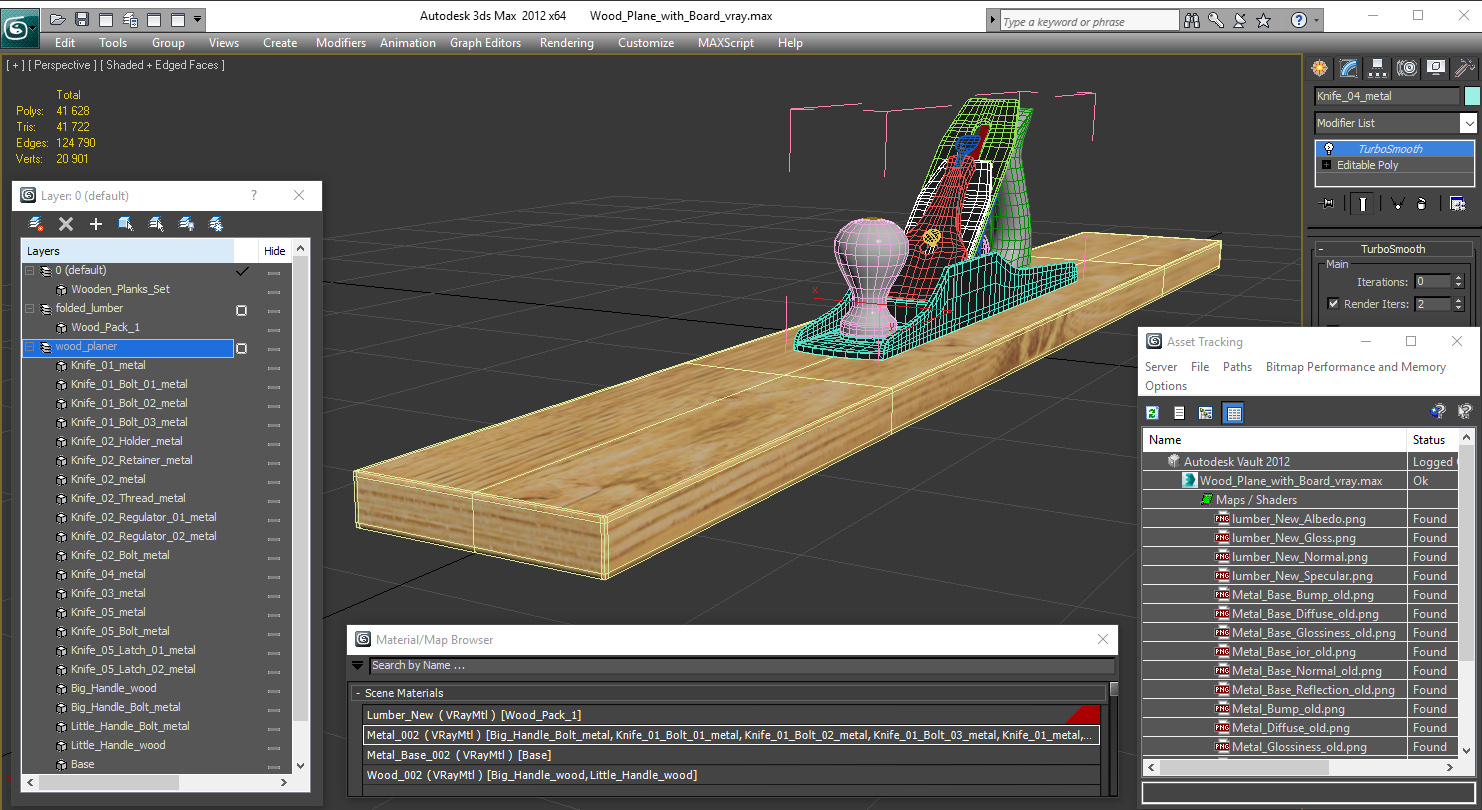The height and width of the screenshot is (810, 1482).
Task: Select Metal_Base_002 material entry
Action: [x=731, y=755]
